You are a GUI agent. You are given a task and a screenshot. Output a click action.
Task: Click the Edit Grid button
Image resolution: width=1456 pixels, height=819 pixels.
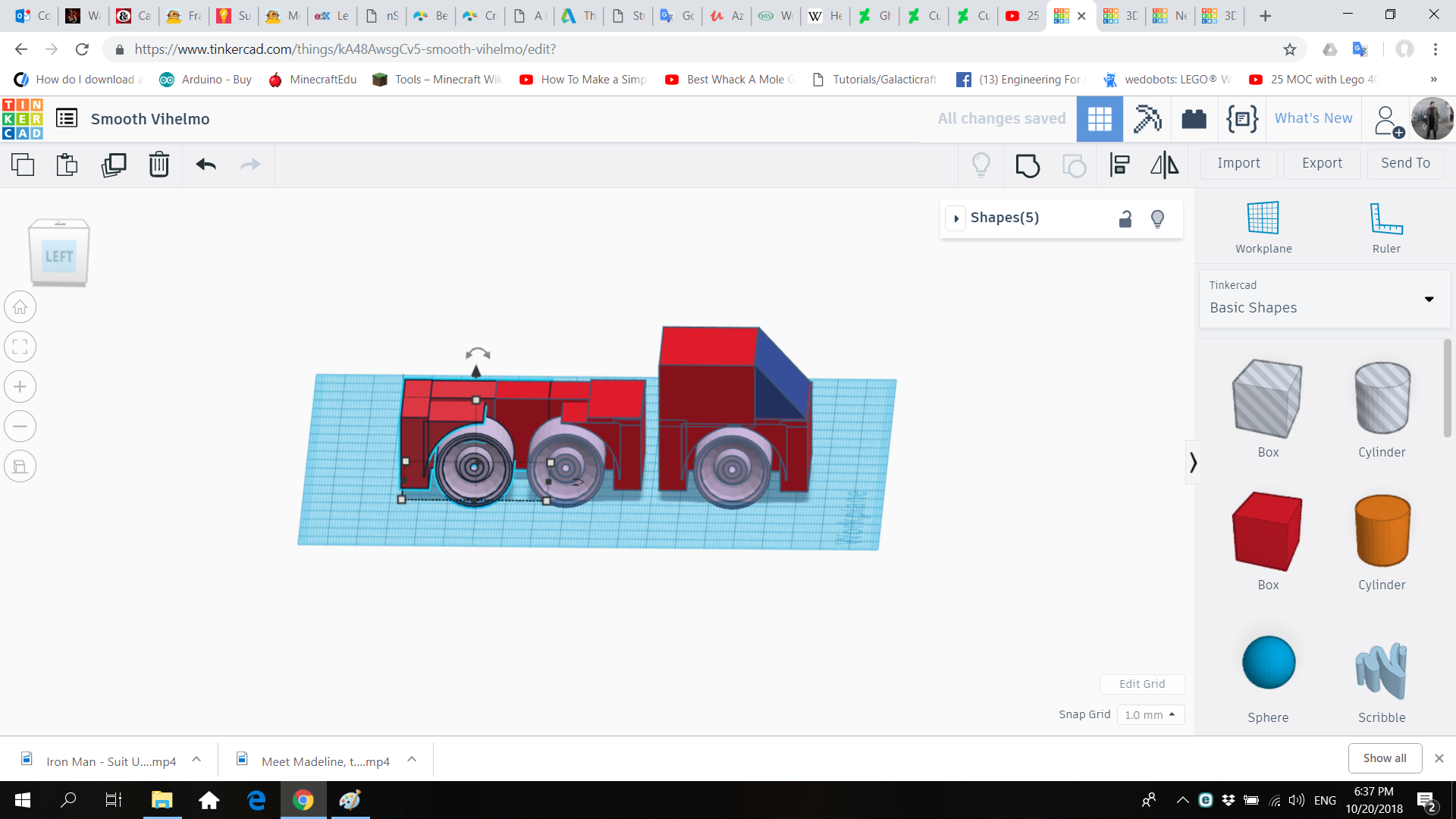(x=1141, y=684)
